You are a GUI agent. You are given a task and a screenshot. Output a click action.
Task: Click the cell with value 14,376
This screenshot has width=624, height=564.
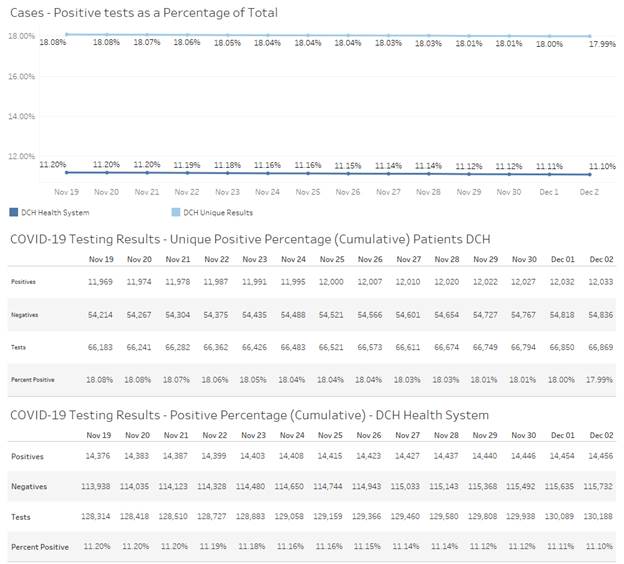coord(98,456)
